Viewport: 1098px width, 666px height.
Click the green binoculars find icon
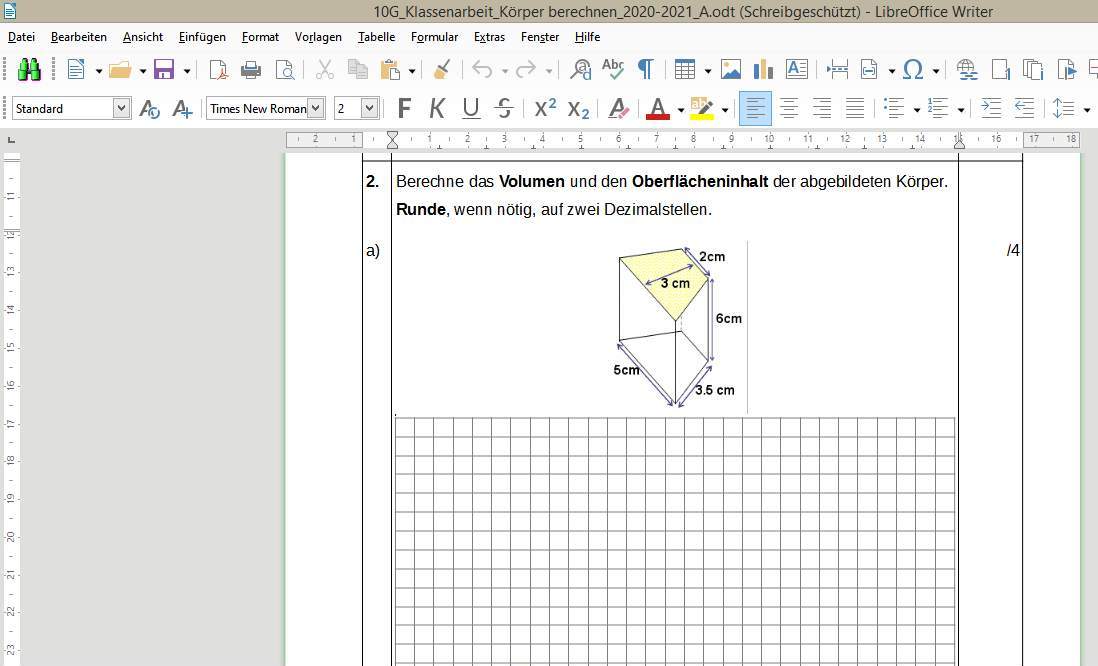pyautogui.click(x=29, y=69)
